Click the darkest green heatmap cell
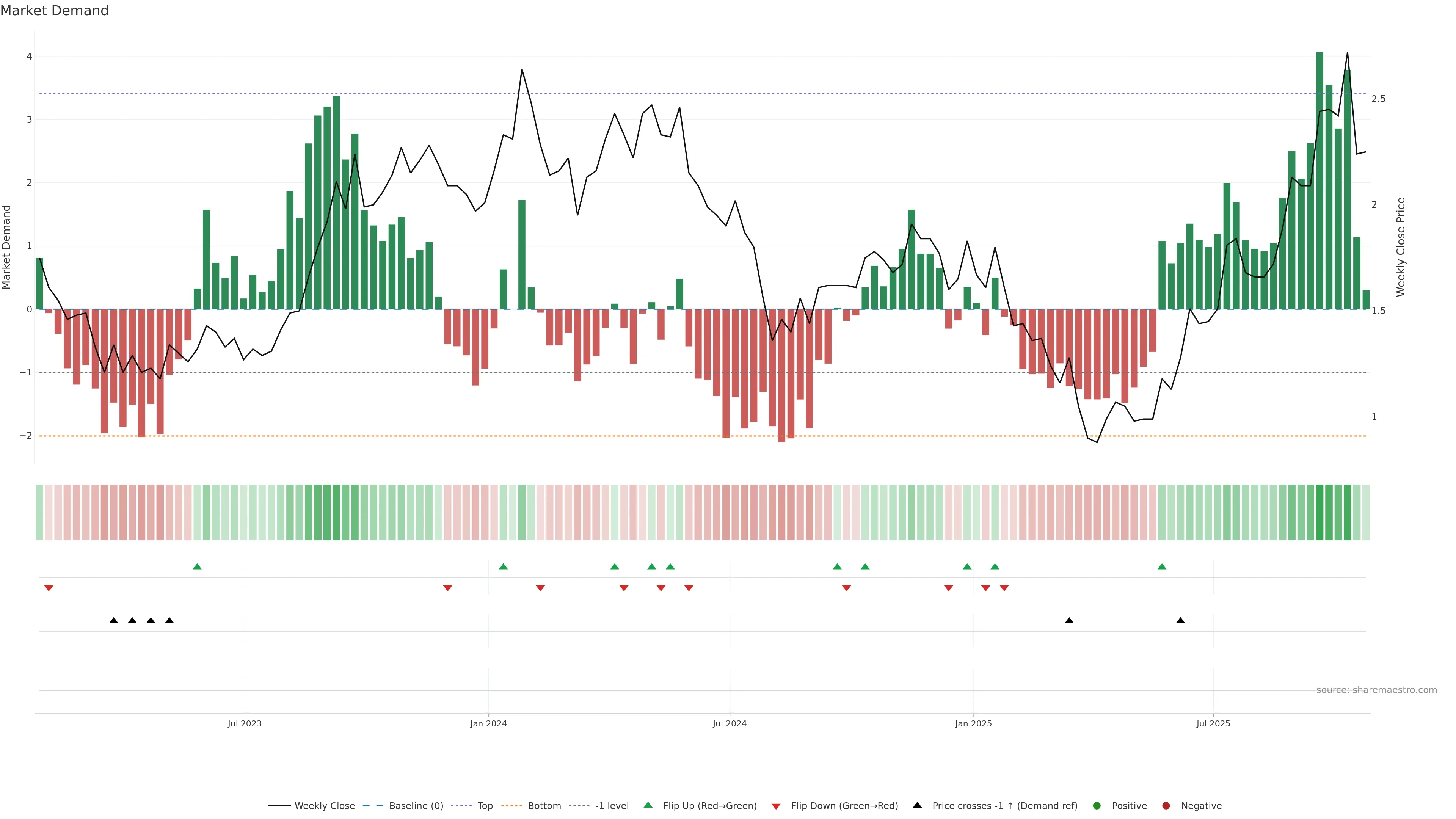1456x819 pixels. coord(1319,512)
